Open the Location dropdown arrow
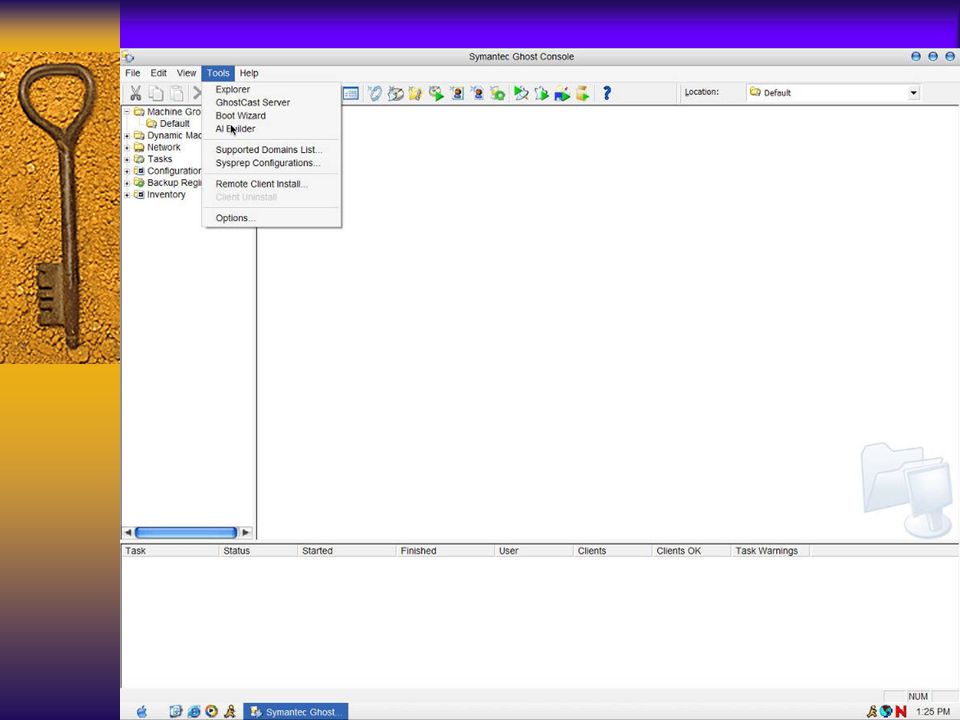 coord(913,93)
